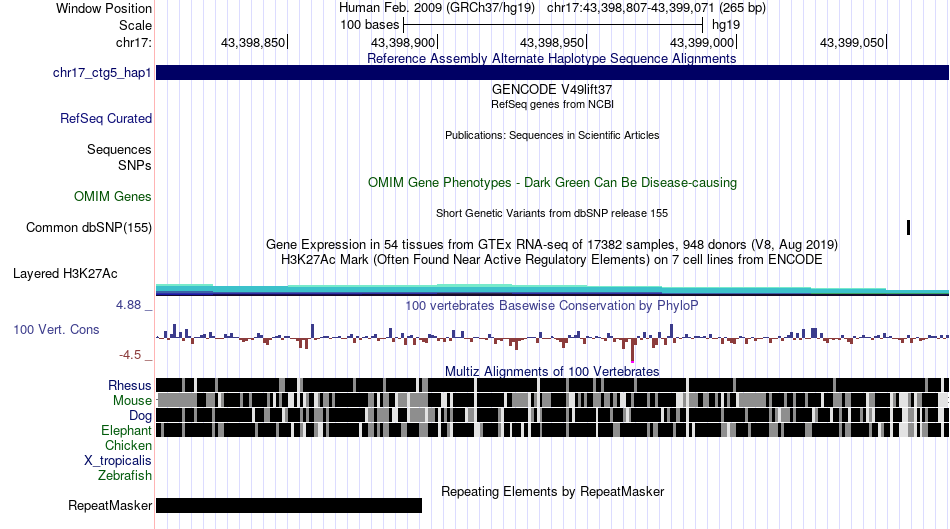Click the 100 Vert. Cons label
Screen dimensions: 950x529
click(56, 329)
